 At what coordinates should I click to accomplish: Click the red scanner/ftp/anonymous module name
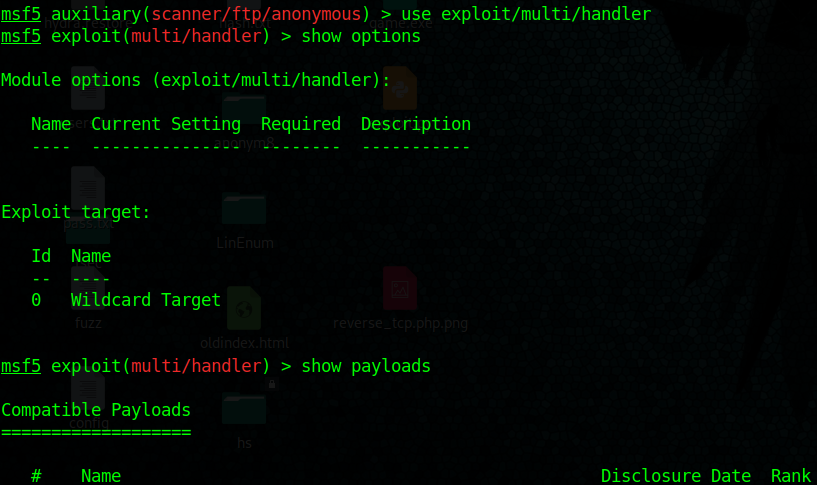tap(256, 14)
